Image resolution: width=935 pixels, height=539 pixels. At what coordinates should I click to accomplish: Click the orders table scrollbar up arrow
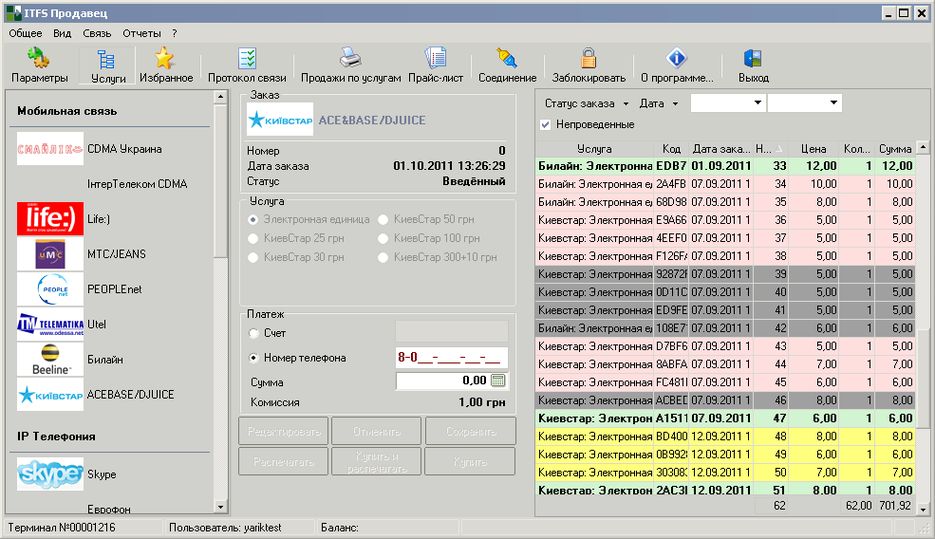[x=923, y=147]
